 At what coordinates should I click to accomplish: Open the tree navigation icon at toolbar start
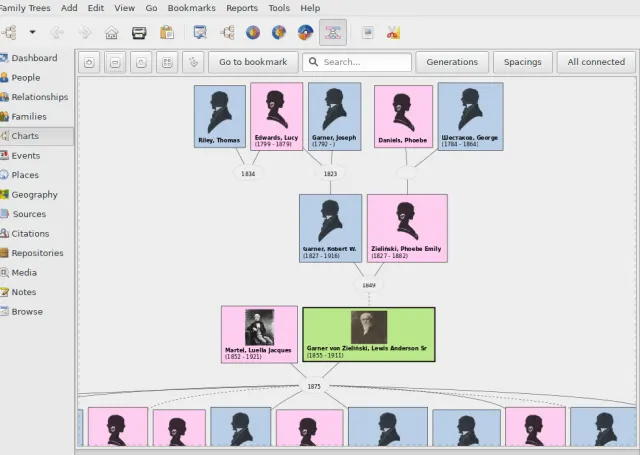[x=9, y=32]
